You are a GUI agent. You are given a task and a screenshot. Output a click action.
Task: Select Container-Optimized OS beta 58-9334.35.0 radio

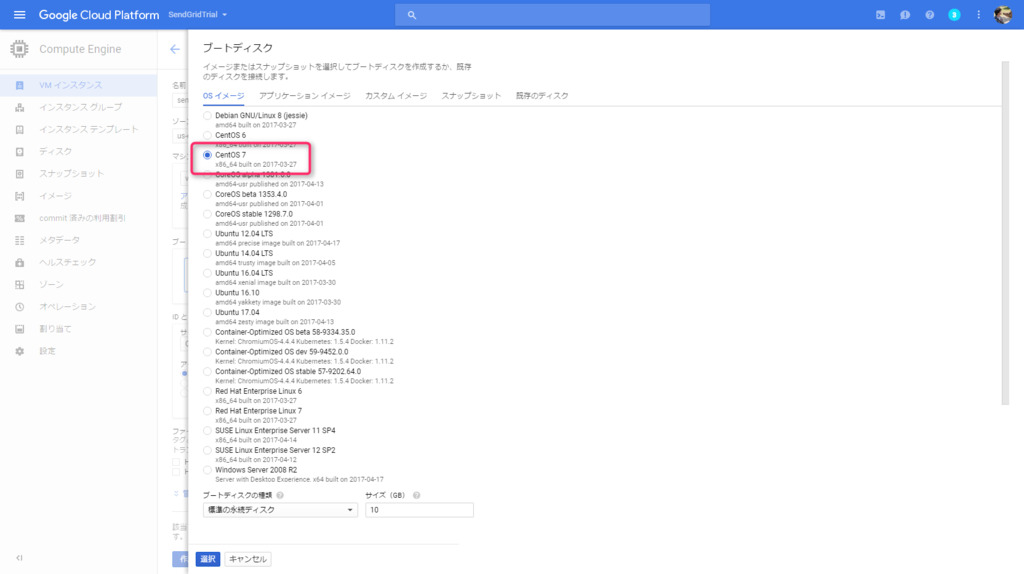click(x=207, y=332)
